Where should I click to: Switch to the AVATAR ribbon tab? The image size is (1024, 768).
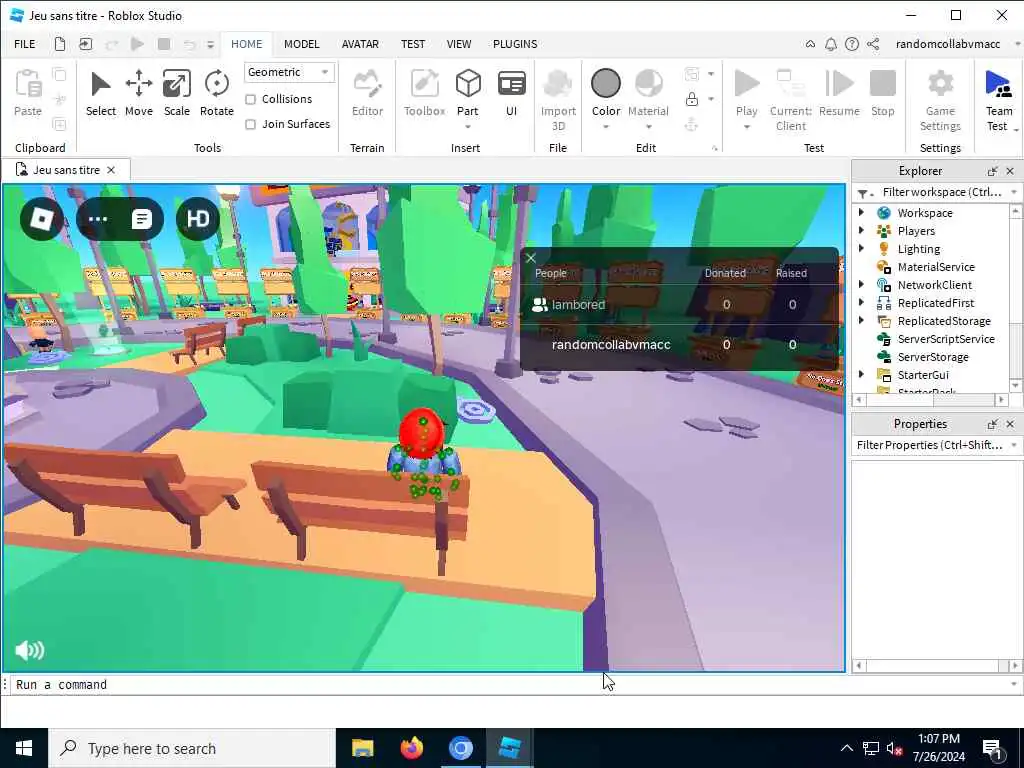coord(360,44)
